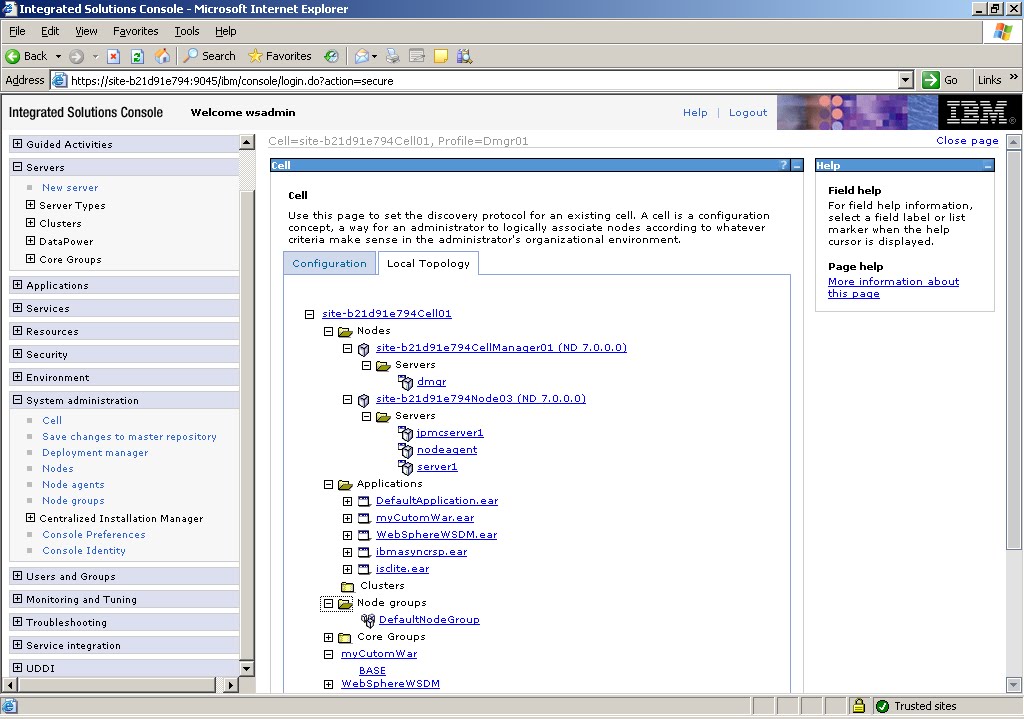Screen dimensions: 1024x719
Task: Click the navigation horizontal scroll right arrow
Action: [x=230, y=685]
